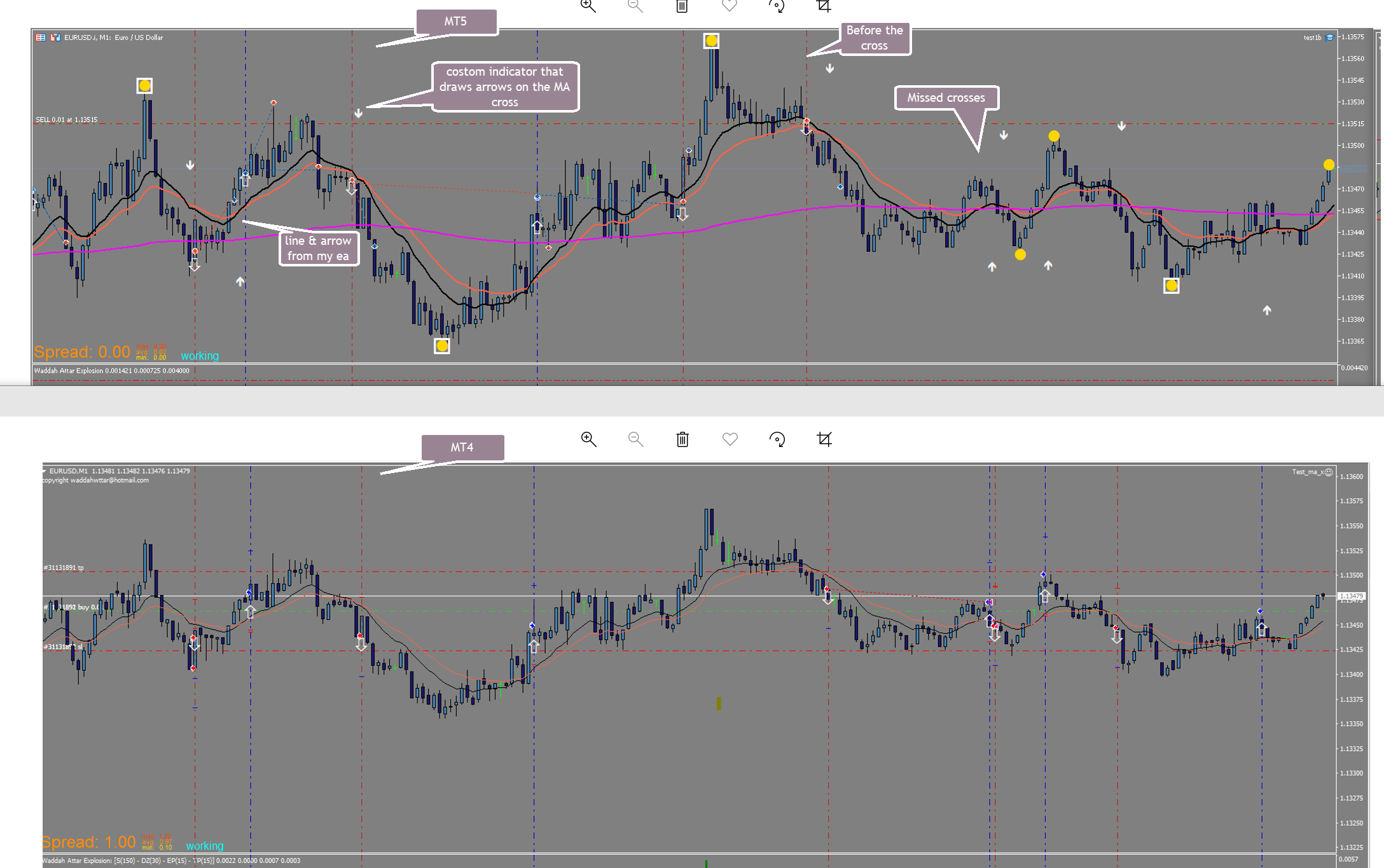This screenshot has height=868, width=1384.
Task: Click price 1.13560 on MT5 price axis
Action: [1353, 59]
